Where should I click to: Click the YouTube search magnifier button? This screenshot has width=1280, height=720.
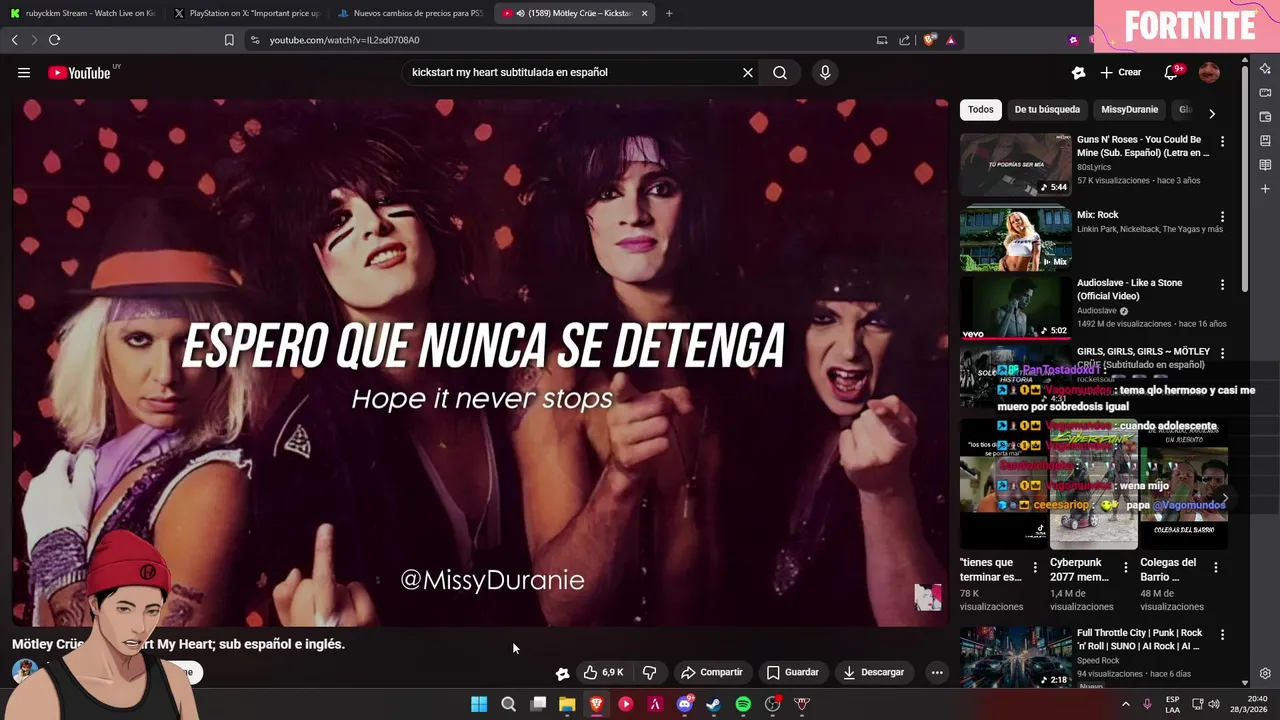click(780, 72)
